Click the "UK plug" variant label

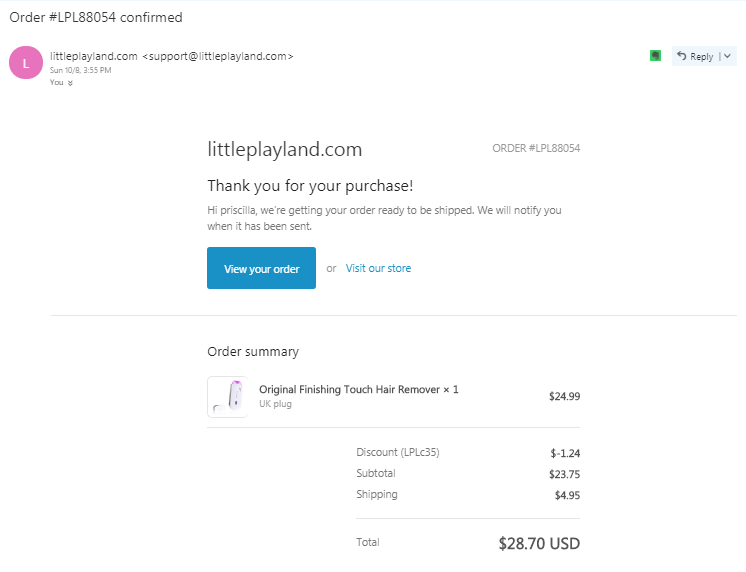(x=275, y=404)
